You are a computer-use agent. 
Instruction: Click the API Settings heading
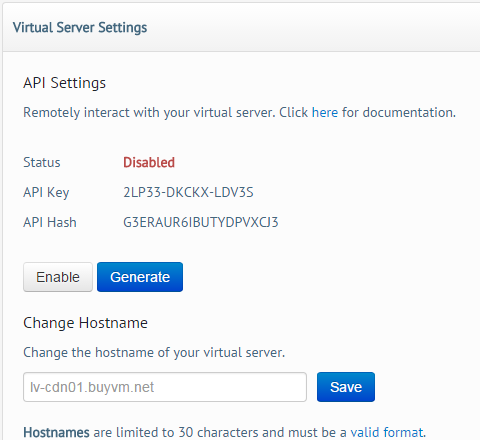[64, 83]
